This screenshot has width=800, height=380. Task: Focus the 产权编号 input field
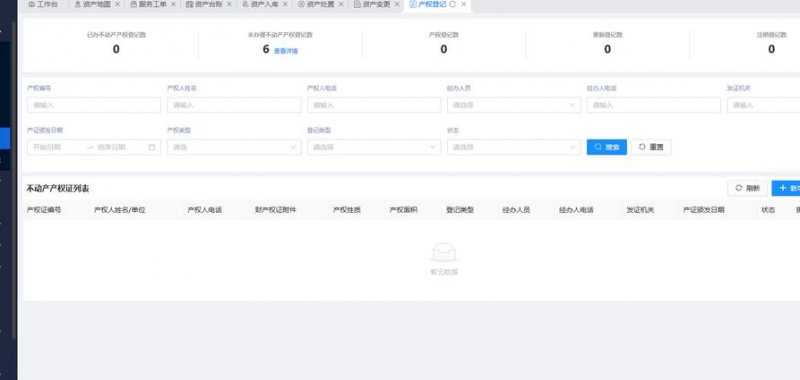pos(94,105)
